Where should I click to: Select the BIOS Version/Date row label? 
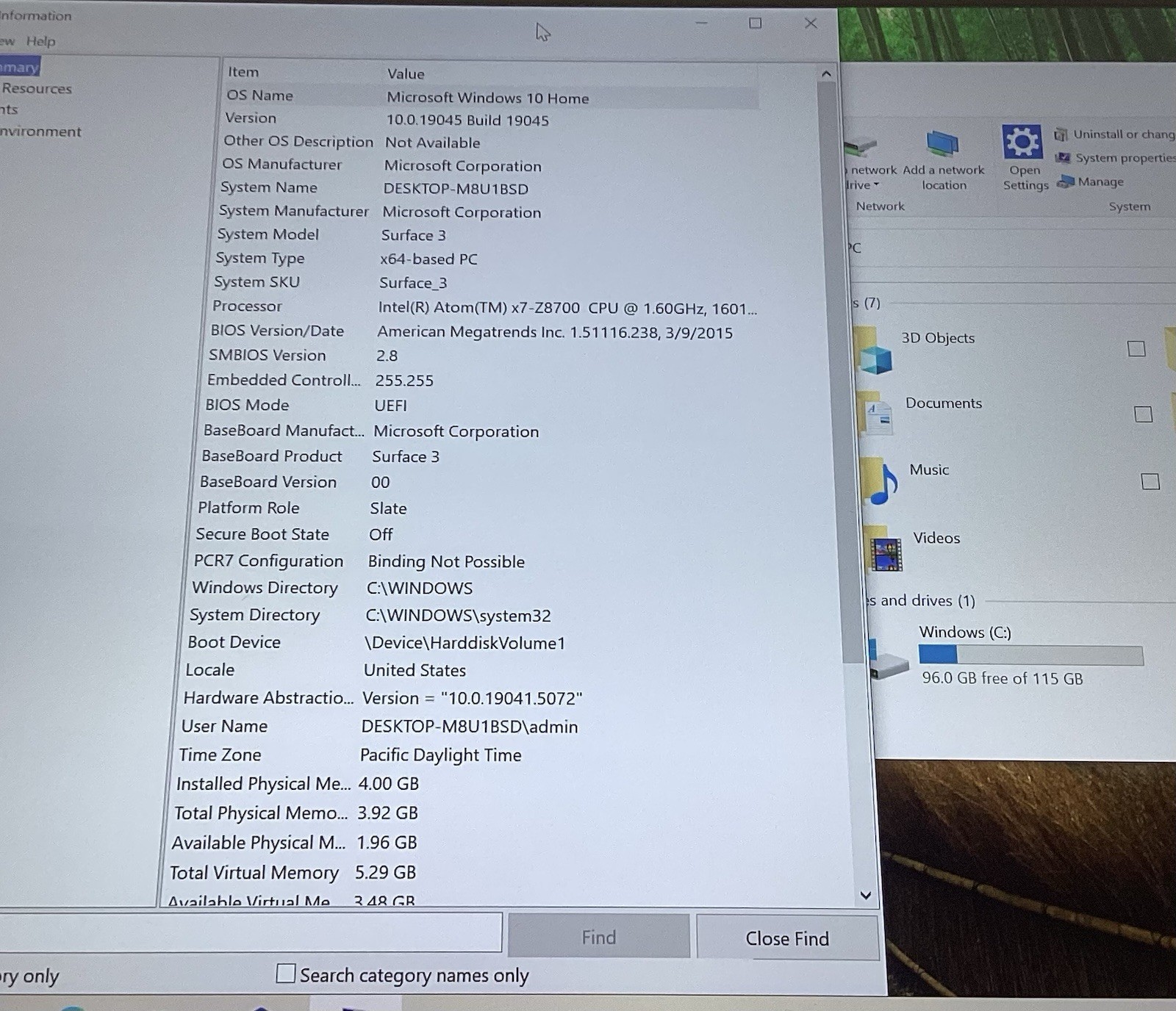tap(277, 331)
